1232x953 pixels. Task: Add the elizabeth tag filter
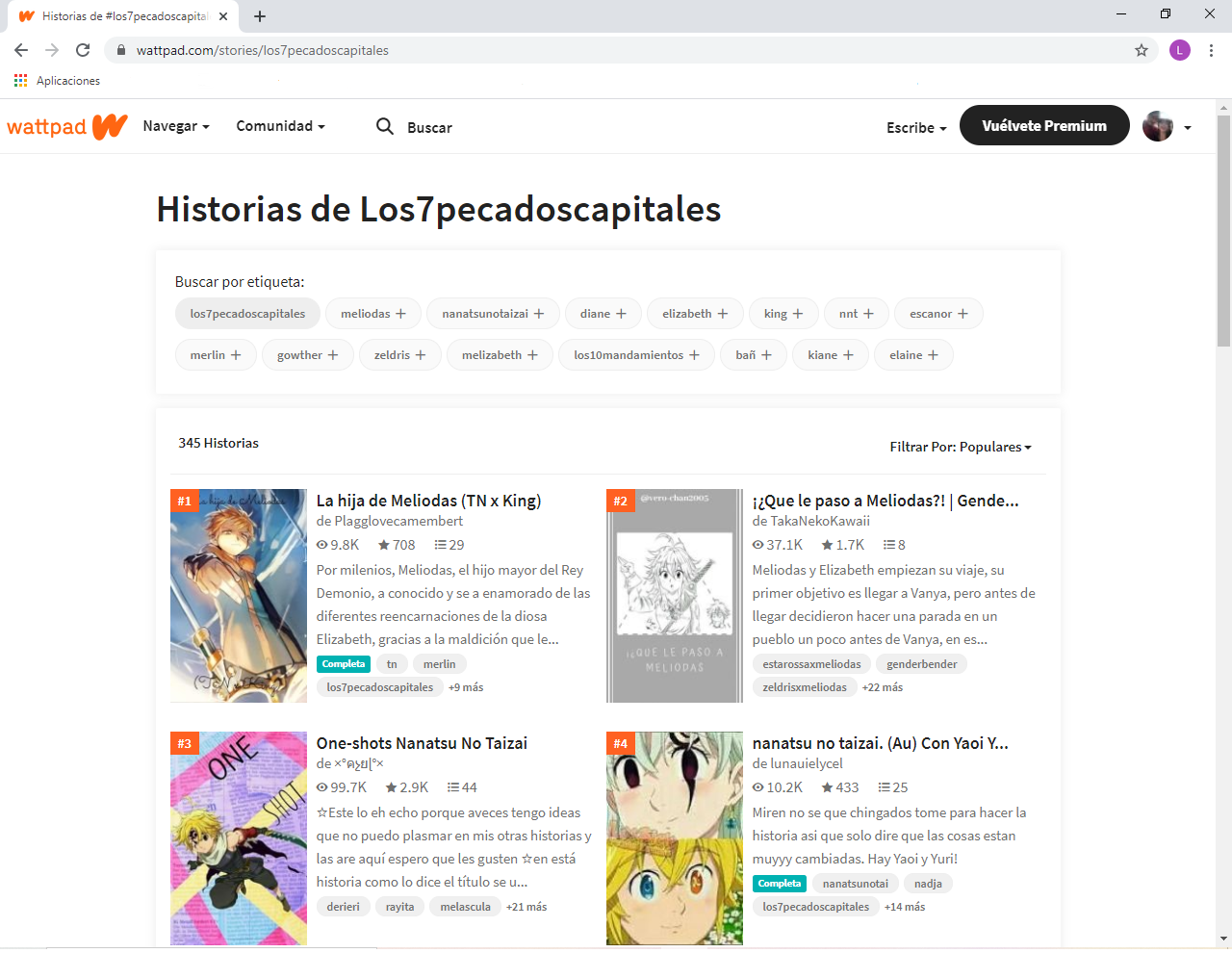(x=695, y=314)
